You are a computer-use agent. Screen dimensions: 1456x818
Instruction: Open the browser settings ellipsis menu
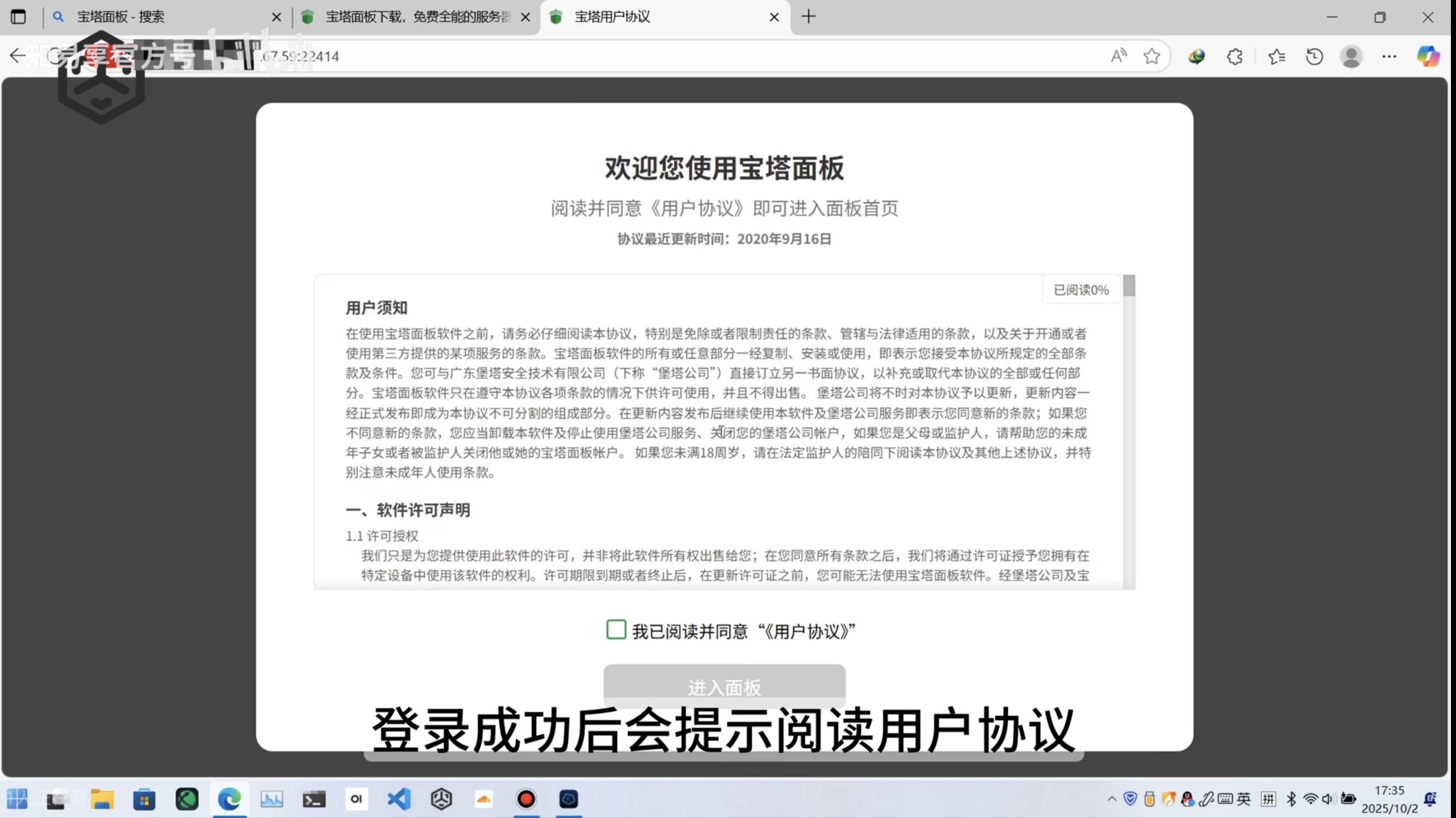(1389, 56)
